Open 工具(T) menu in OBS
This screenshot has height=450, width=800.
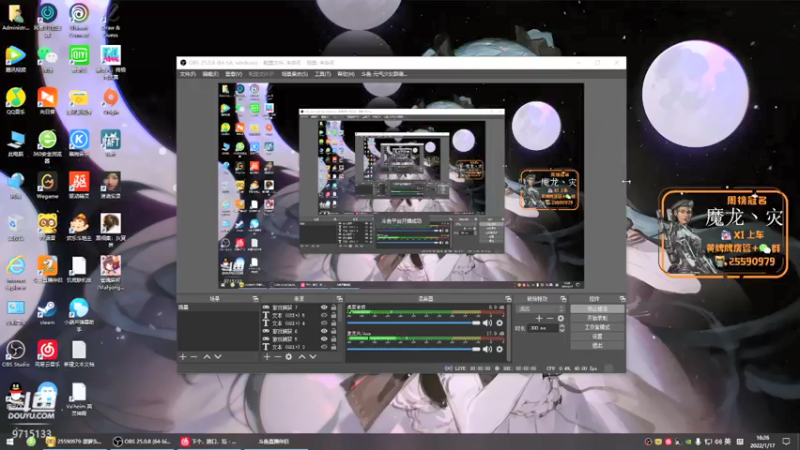(x=322, y=74)
